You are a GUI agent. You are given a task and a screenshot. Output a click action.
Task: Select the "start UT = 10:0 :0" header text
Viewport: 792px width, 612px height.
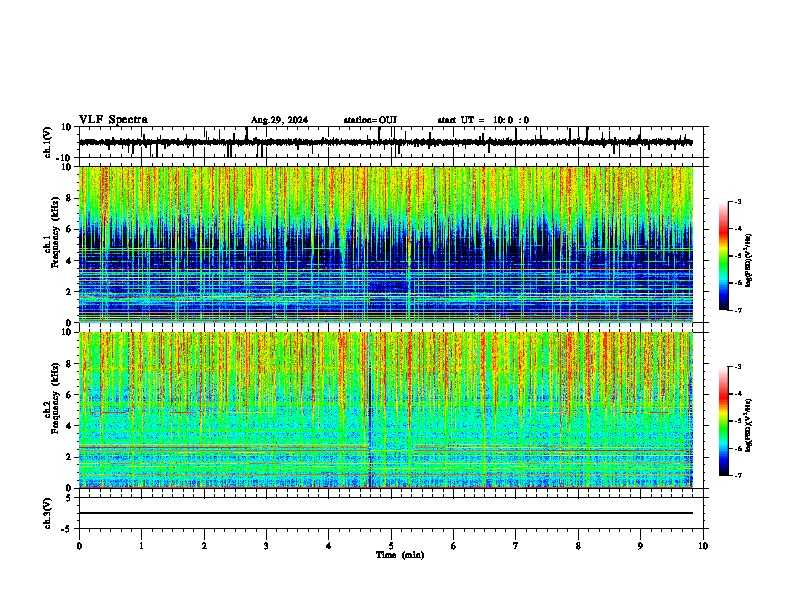click(483, 120)
